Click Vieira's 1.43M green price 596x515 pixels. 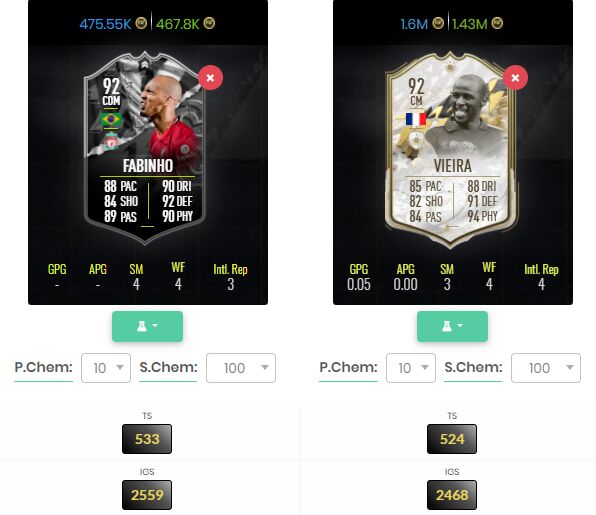[470, 24]
